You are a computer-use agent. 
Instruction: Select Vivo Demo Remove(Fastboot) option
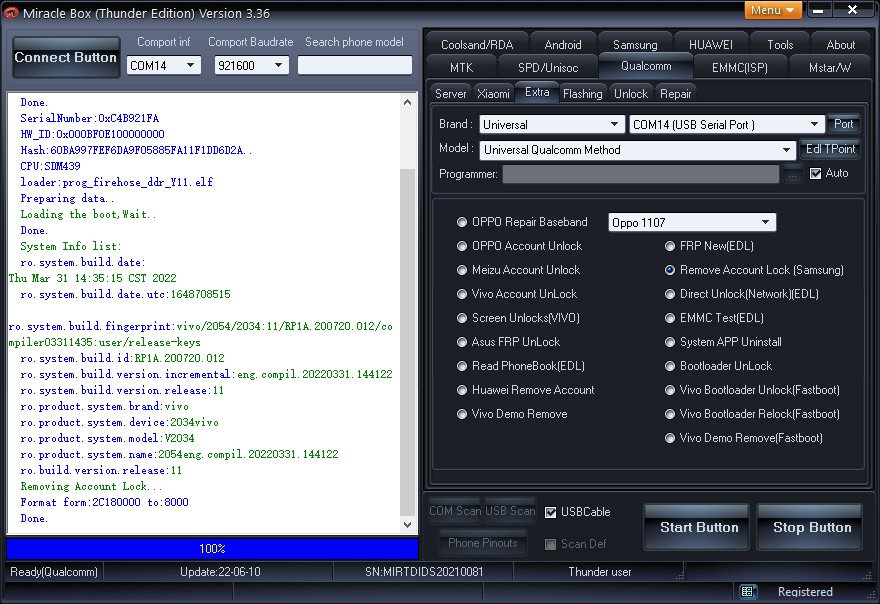pyautogui.click(x=670, y=438)
